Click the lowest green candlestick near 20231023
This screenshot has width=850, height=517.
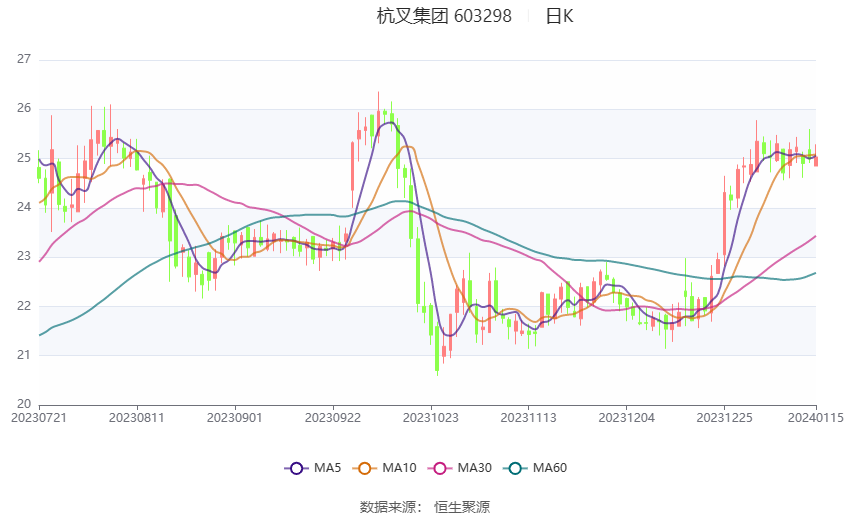tap(437, 348)
